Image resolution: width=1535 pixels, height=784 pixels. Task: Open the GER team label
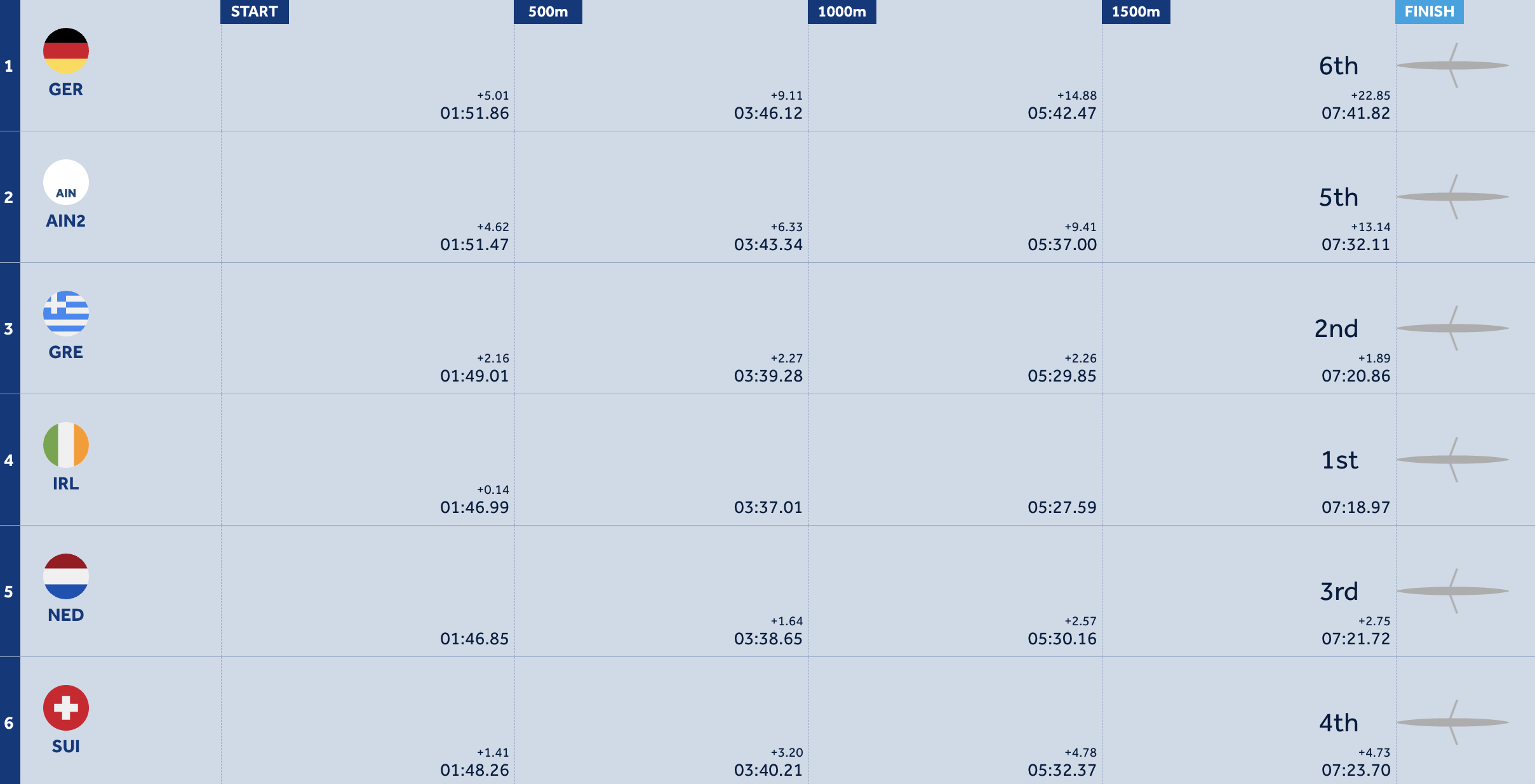coord(66,90)
